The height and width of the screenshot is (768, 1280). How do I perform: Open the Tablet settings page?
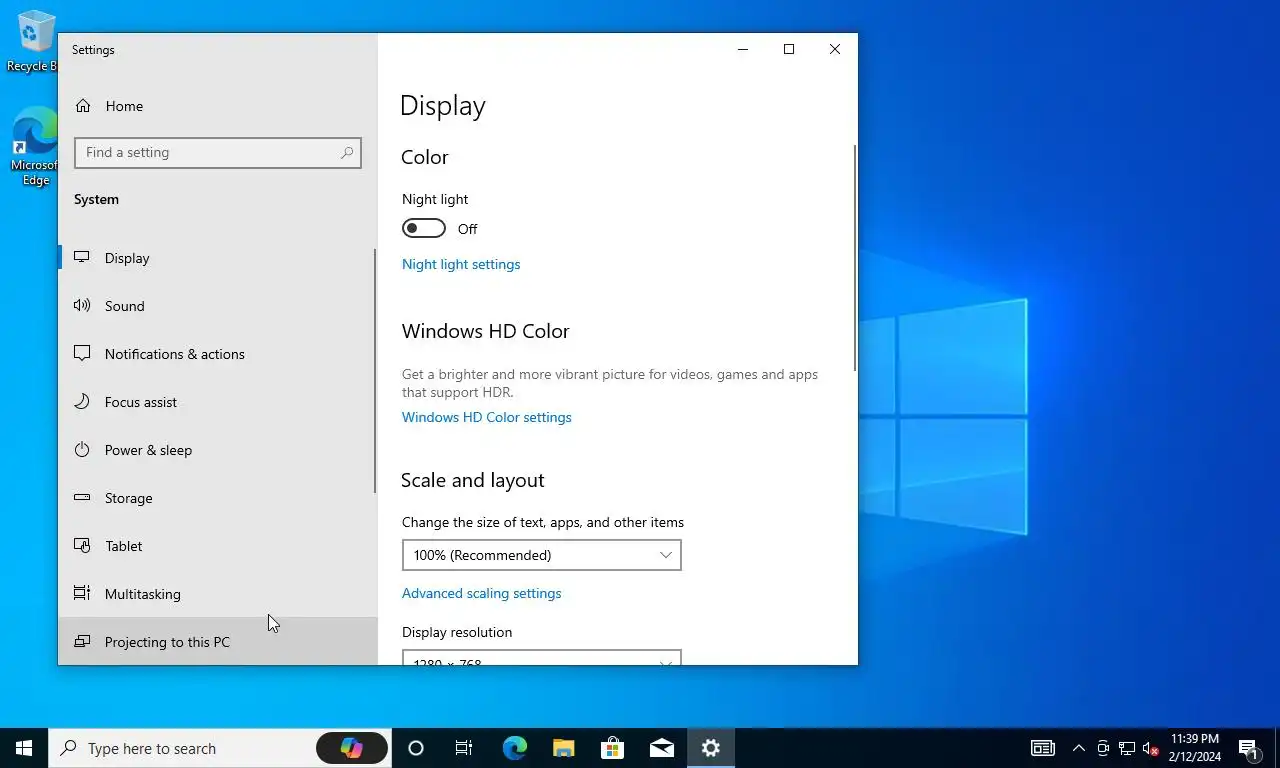point(216,546)
